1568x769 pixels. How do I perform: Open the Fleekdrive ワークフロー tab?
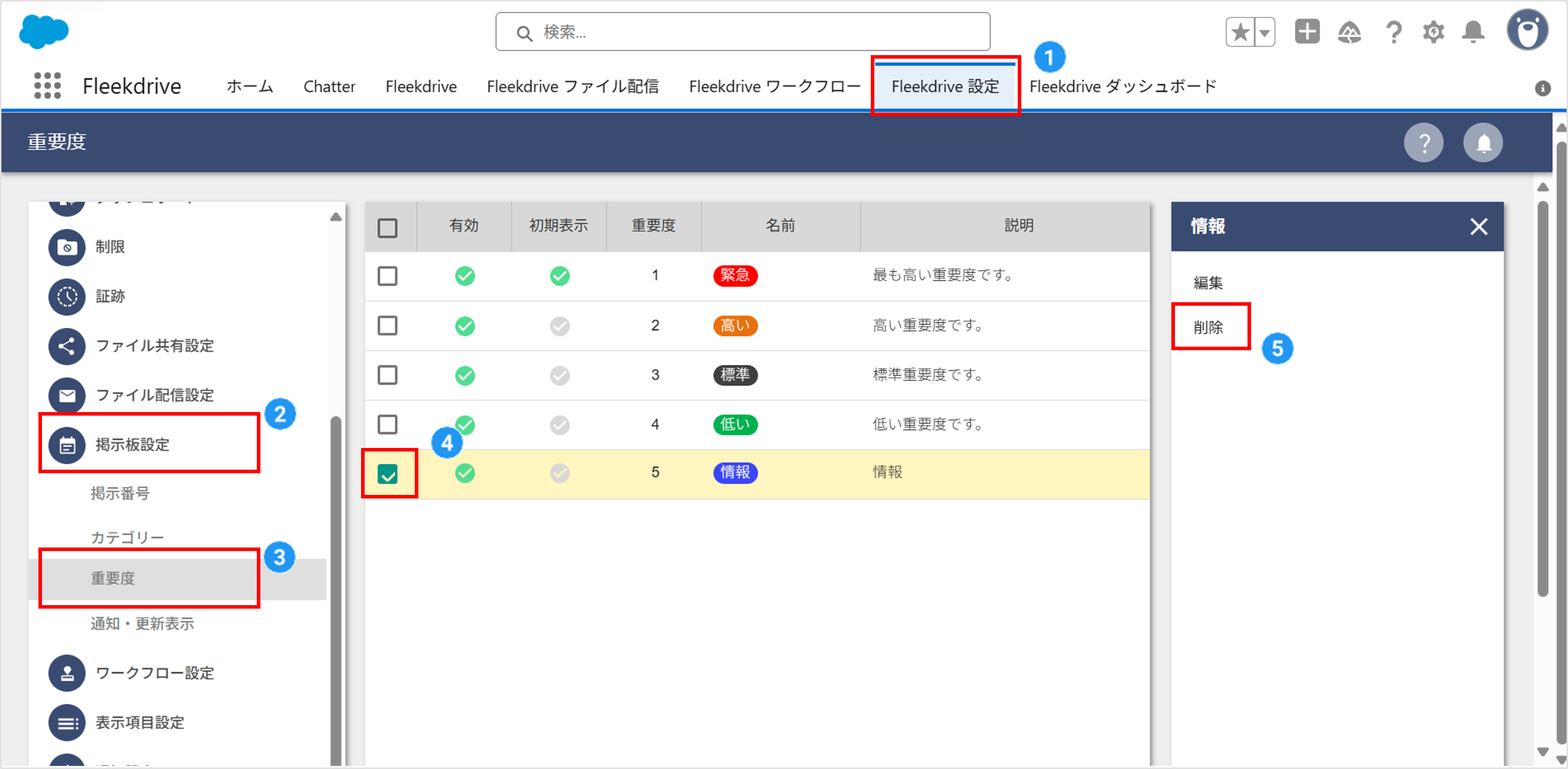click(775, 86)
